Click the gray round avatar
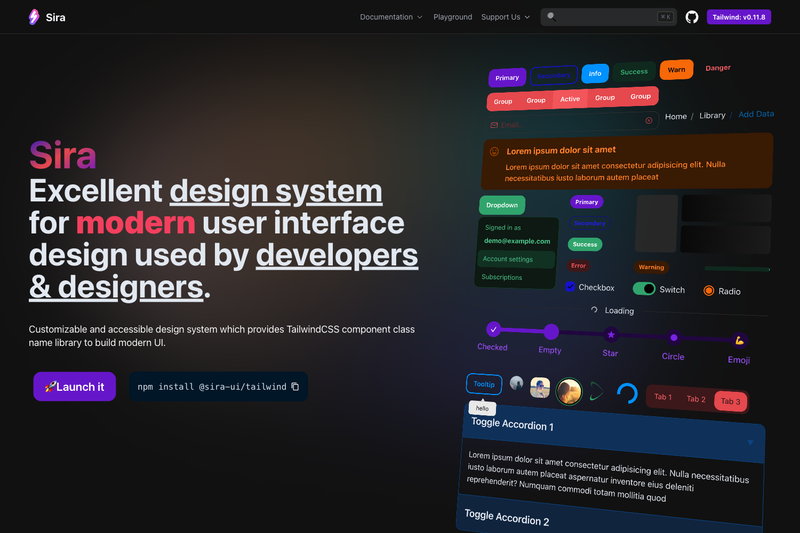Screen dimensions: 800x533 point(516,383)
